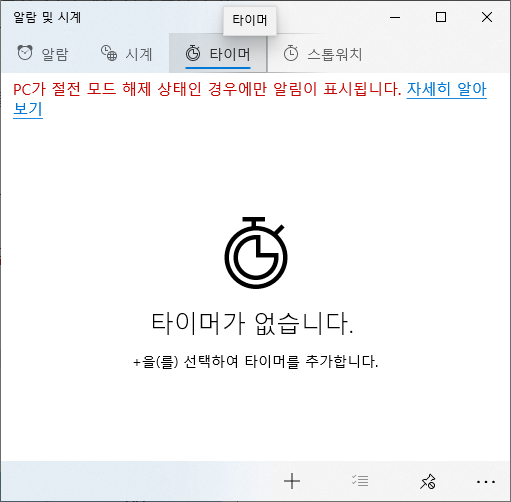Viewport: 511px width, 502px height.
Task: Minimize the 알람 및 시계 window
Action: coord(395,17)
